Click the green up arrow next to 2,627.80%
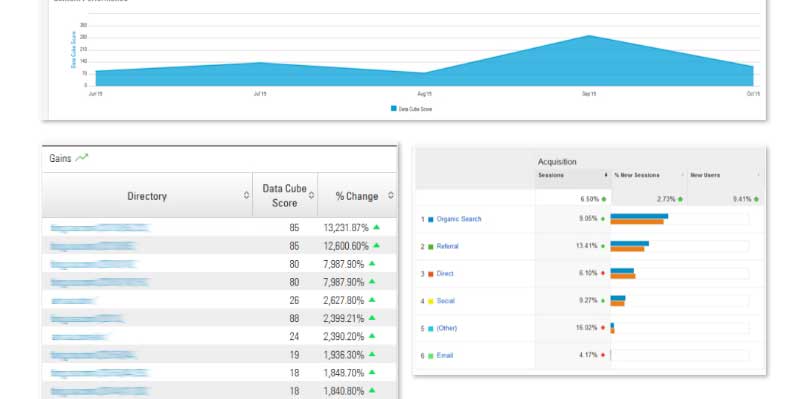800x399 pixels. tap(372, 300)
